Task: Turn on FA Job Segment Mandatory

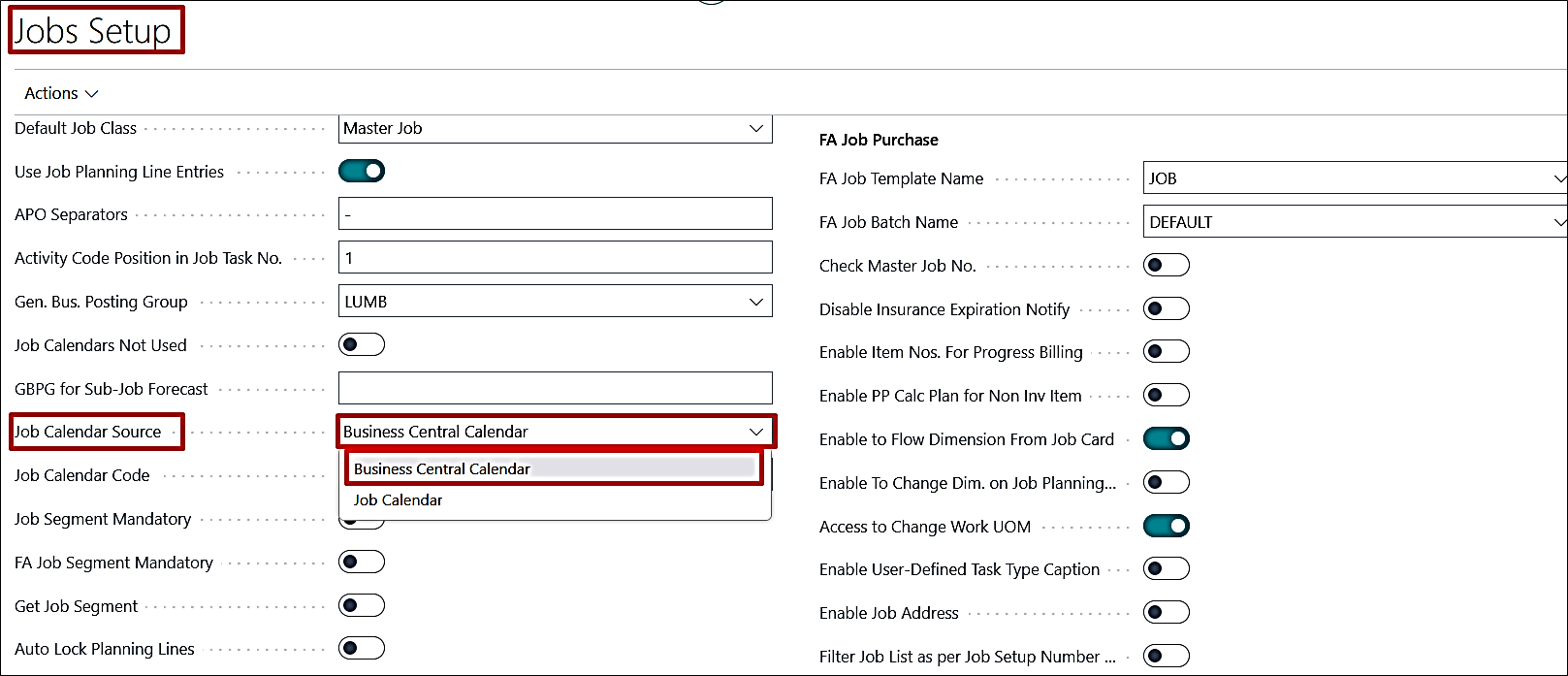Action: 362,563
